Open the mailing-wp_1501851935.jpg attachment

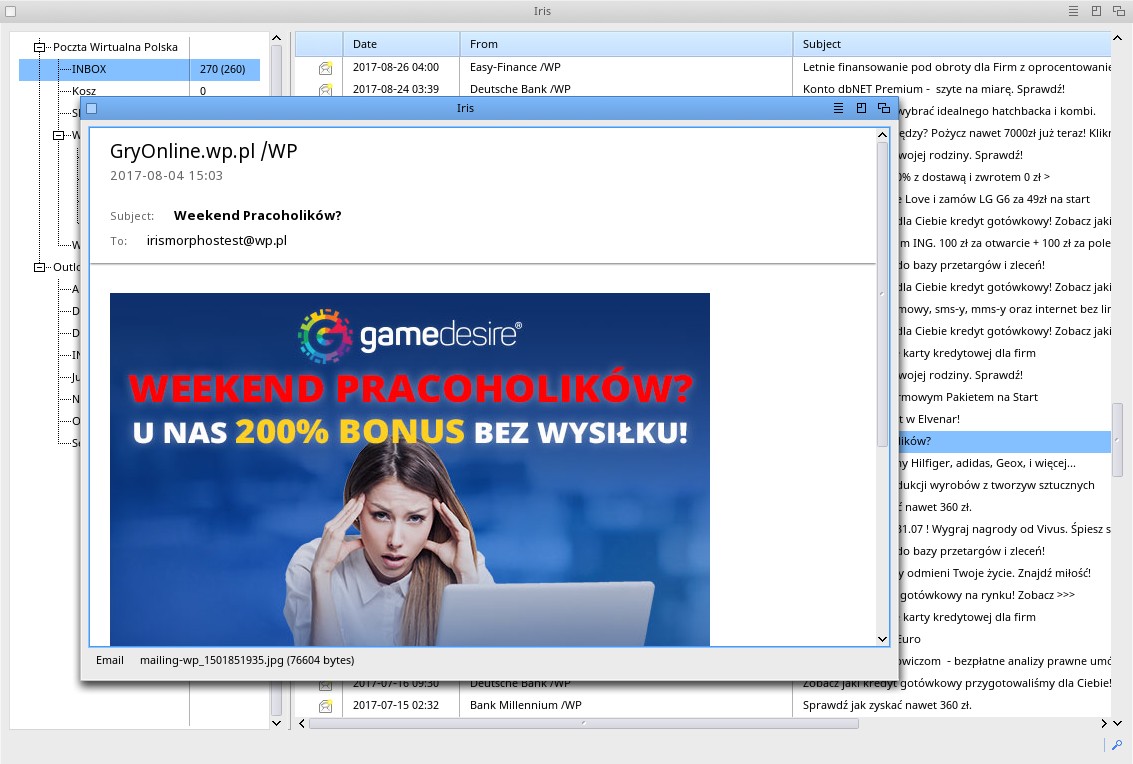[246, 660]
